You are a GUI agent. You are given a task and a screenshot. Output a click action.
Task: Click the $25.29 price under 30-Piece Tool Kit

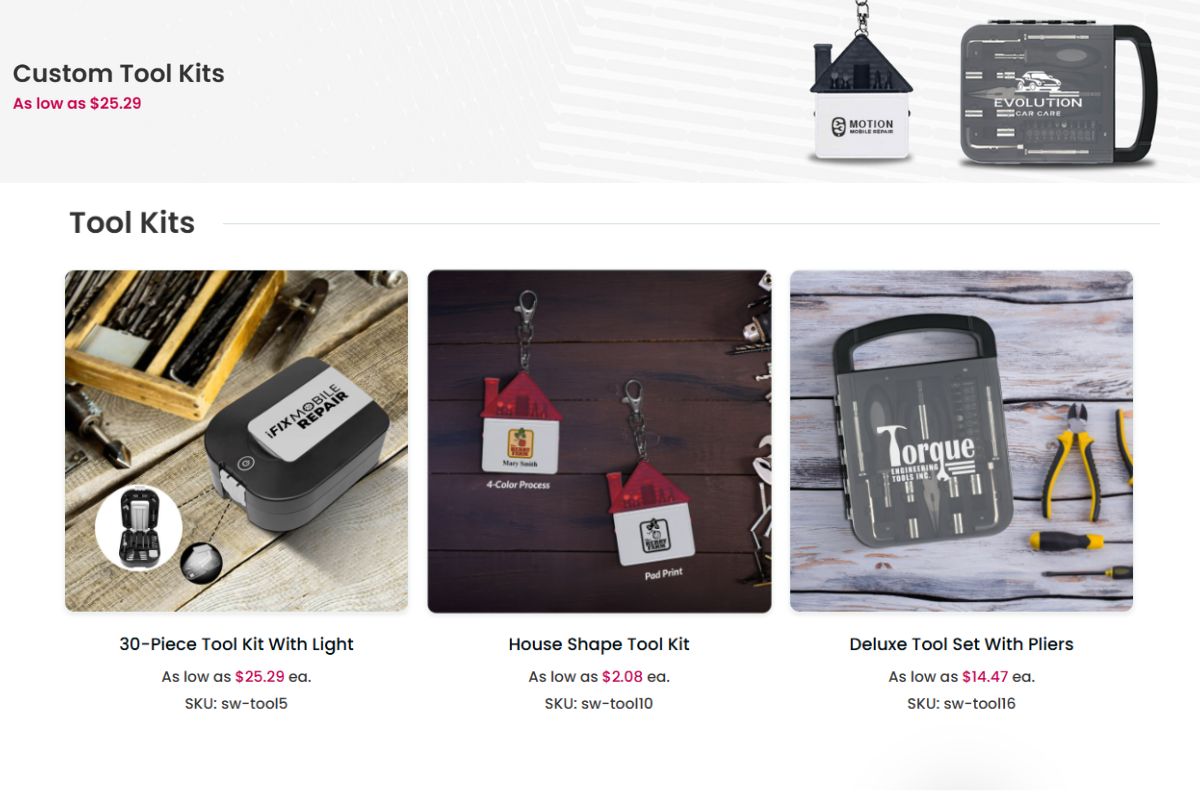(260, 677)
